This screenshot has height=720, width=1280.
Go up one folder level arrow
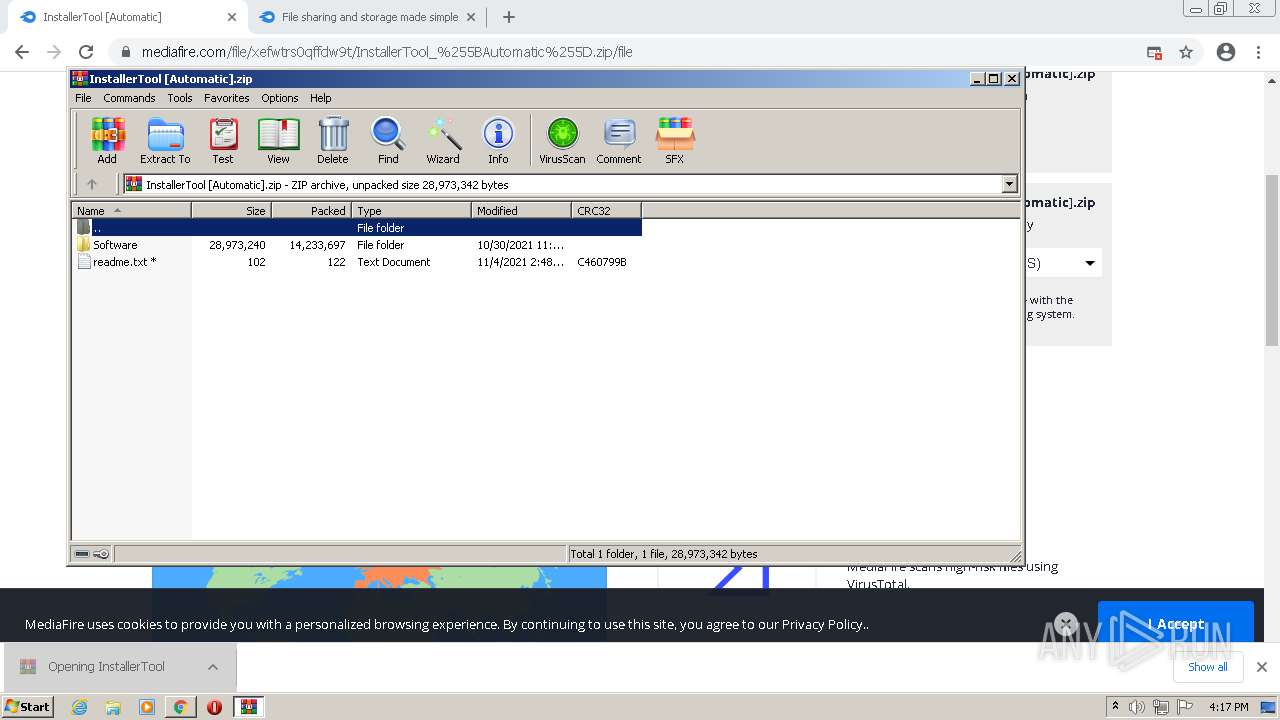click(92, 184)
